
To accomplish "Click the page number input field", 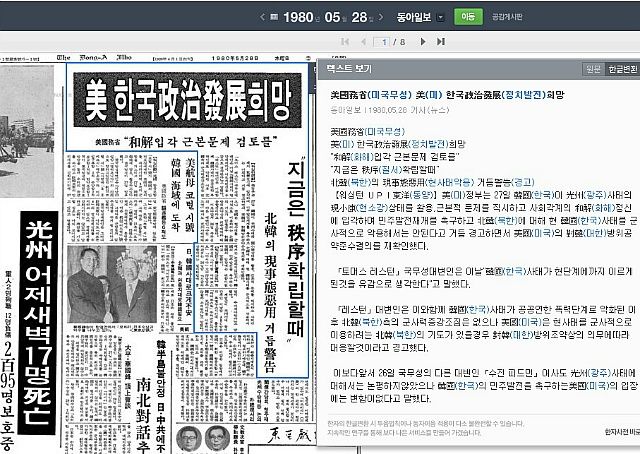I will point(382,42).
